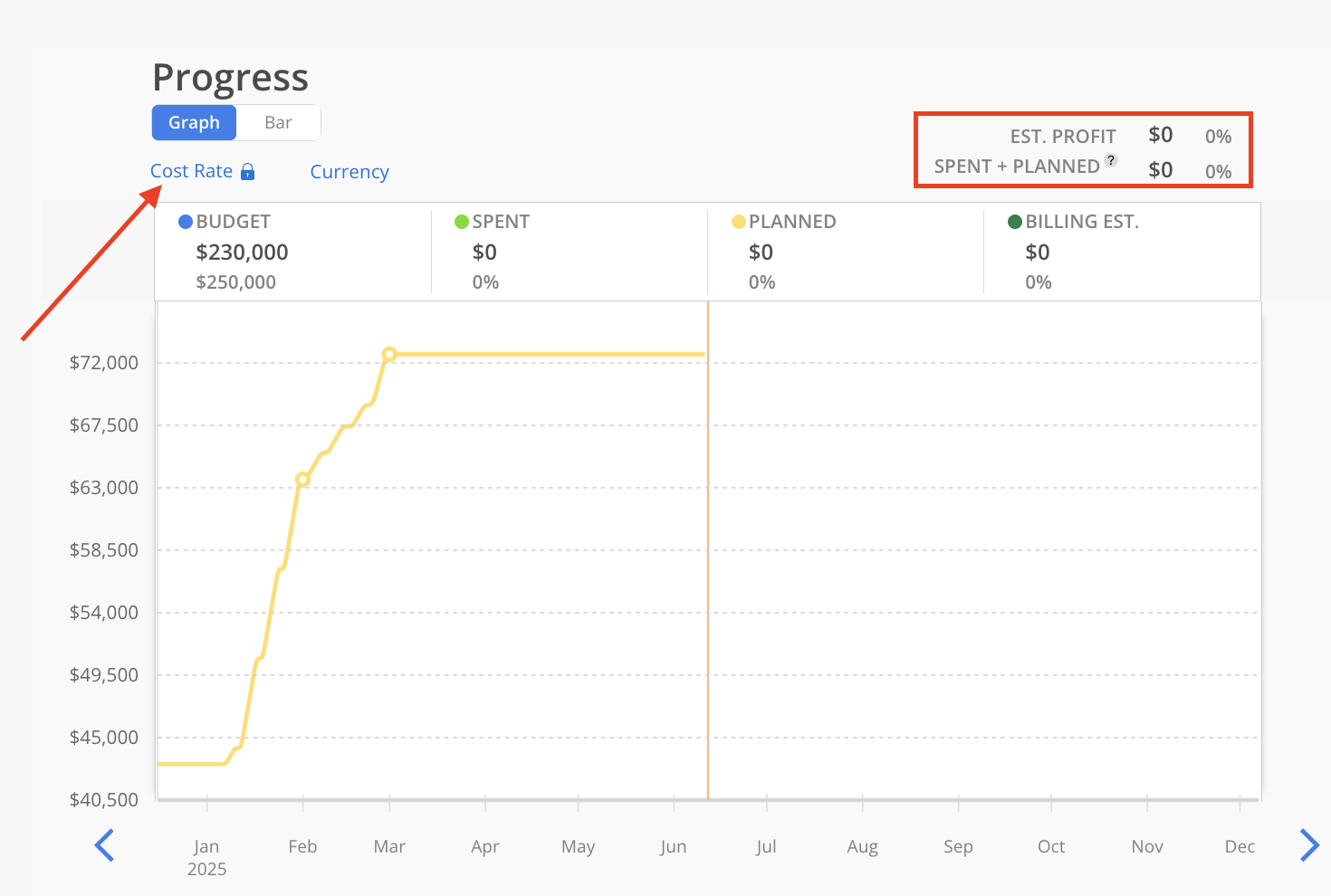Click the $72,000 y-axis label

tap(104, 363)
